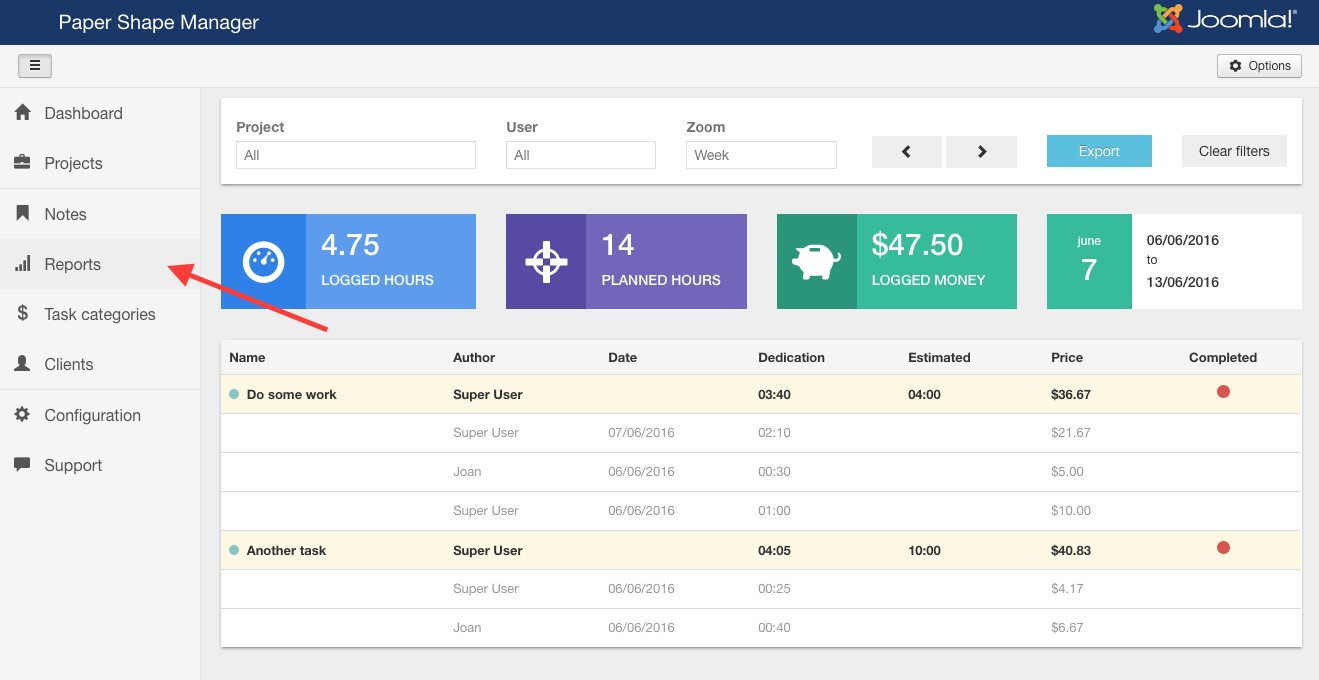Click the Name column header
1319x680 pixels.
point(247,357)
